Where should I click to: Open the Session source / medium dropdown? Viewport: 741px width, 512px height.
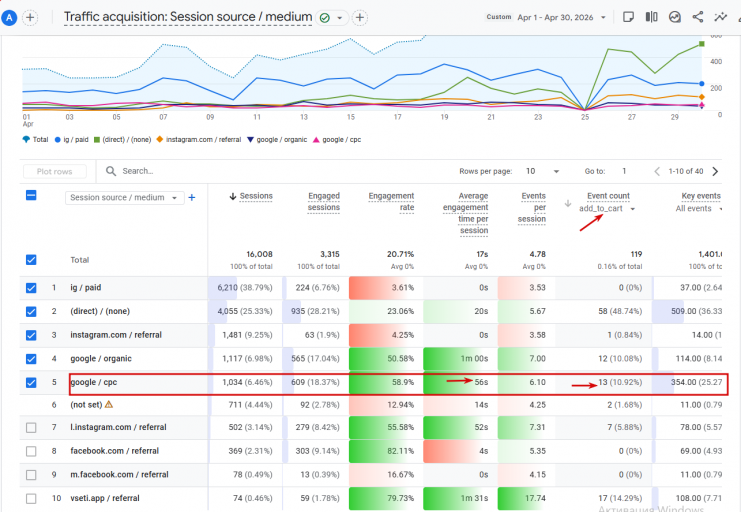124,198
